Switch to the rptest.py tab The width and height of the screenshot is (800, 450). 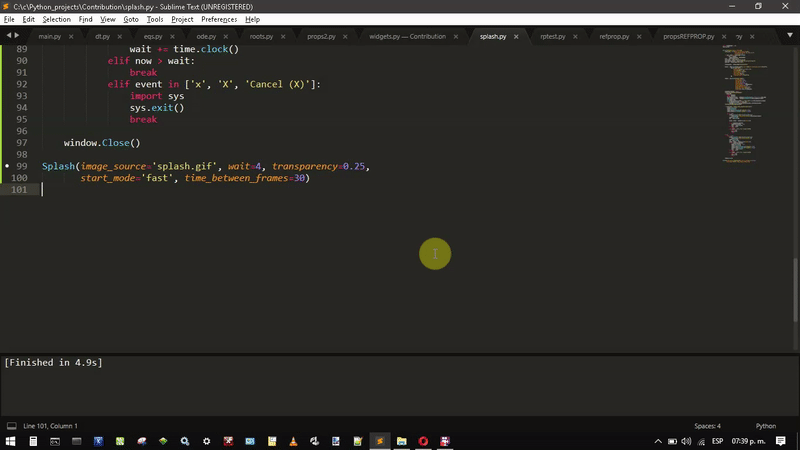coord(553,37)
